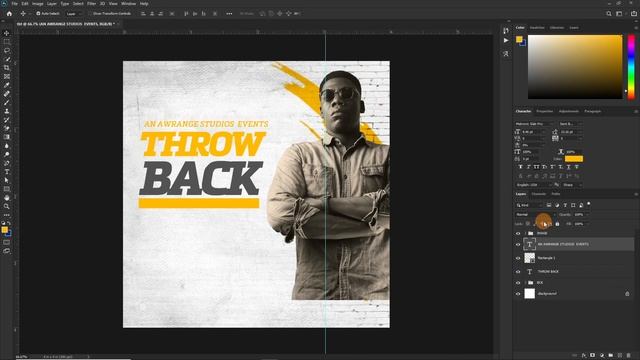
Task: Click the foreground color swatch in toolbar
Action: pos(4,230)
